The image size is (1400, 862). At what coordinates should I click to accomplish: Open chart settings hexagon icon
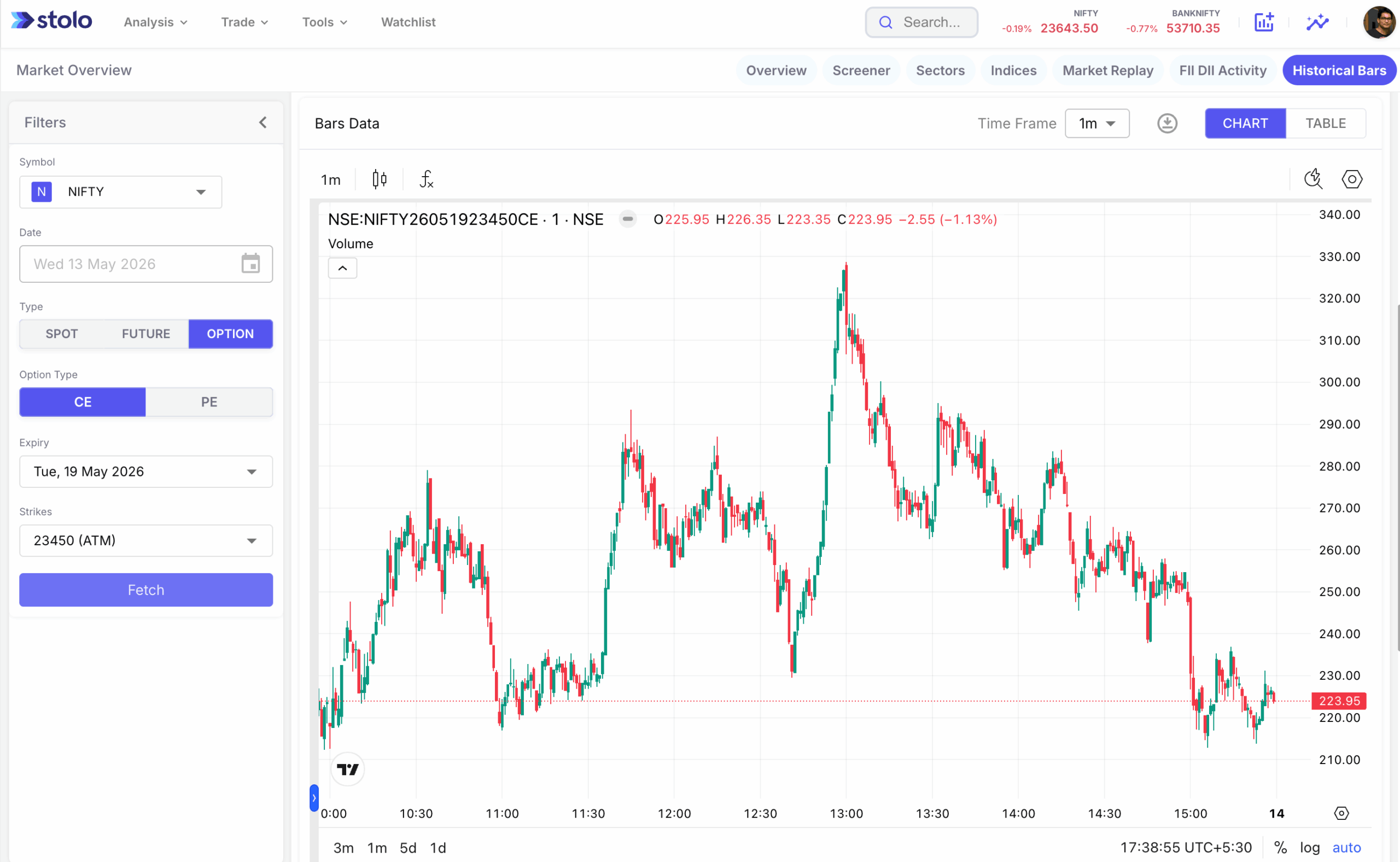tap(1351, 179)
